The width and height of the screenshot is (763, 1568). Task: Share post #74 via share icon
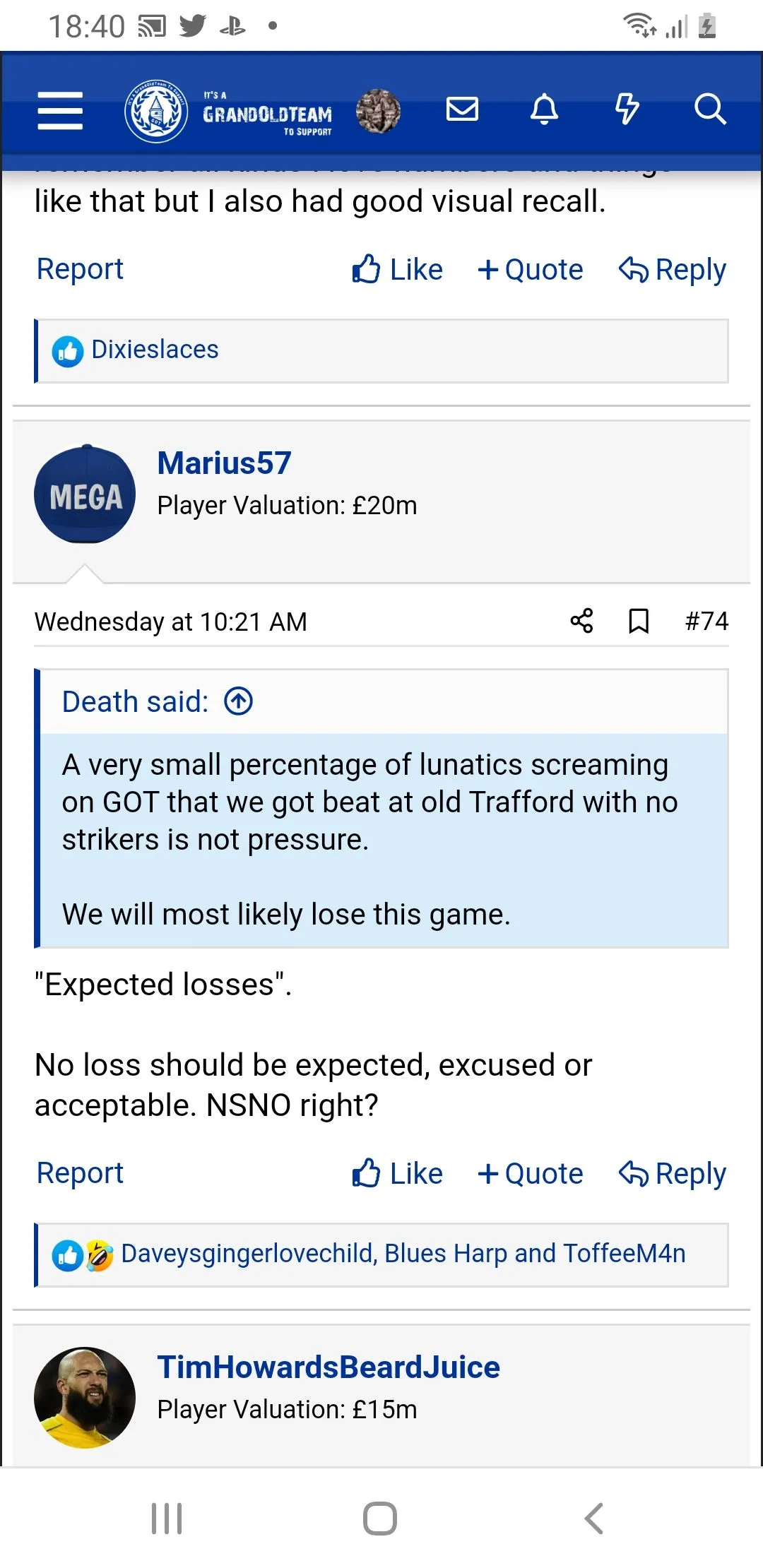(581, 621)
